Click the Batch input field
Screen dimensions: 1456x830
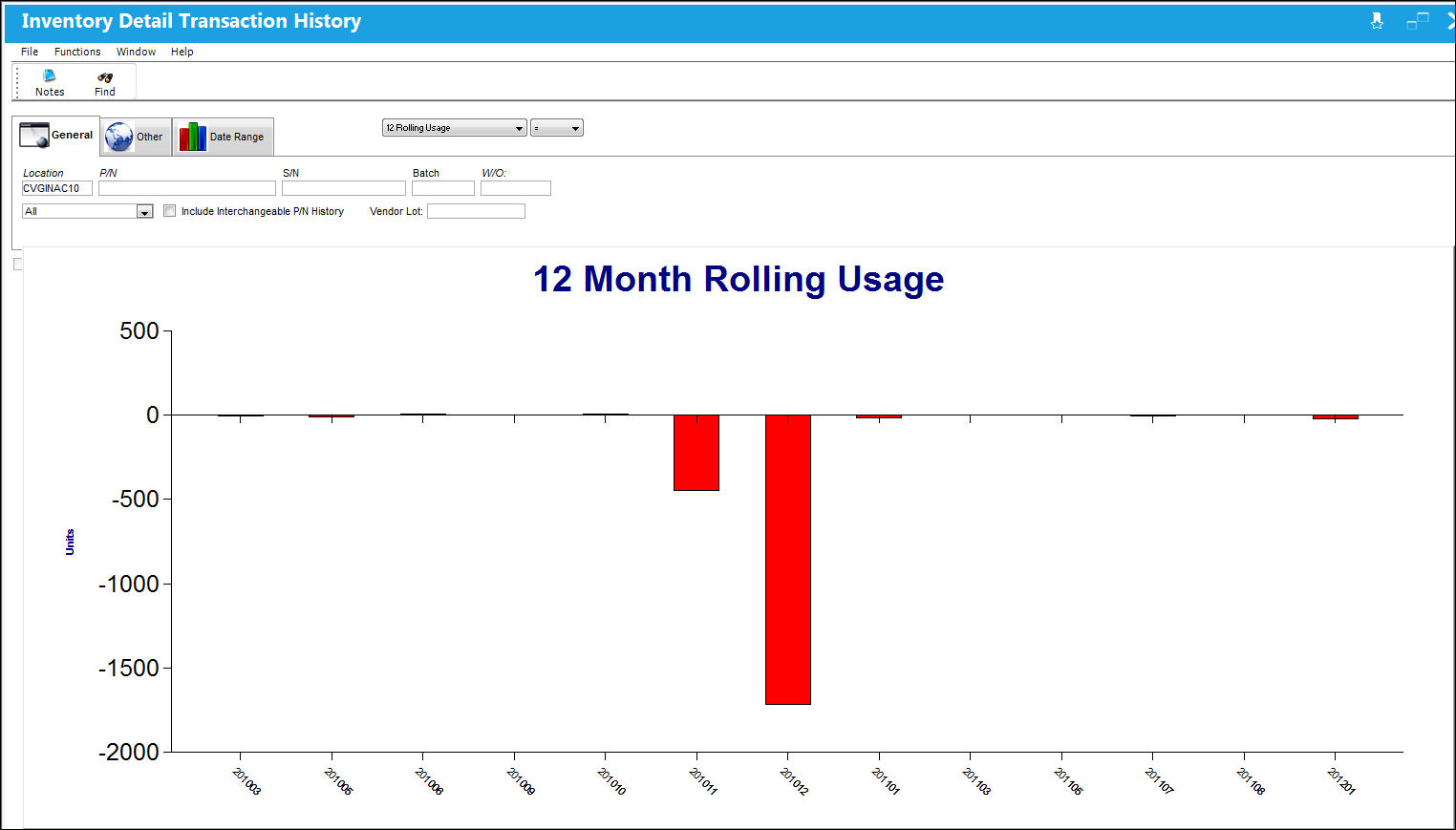443,188
